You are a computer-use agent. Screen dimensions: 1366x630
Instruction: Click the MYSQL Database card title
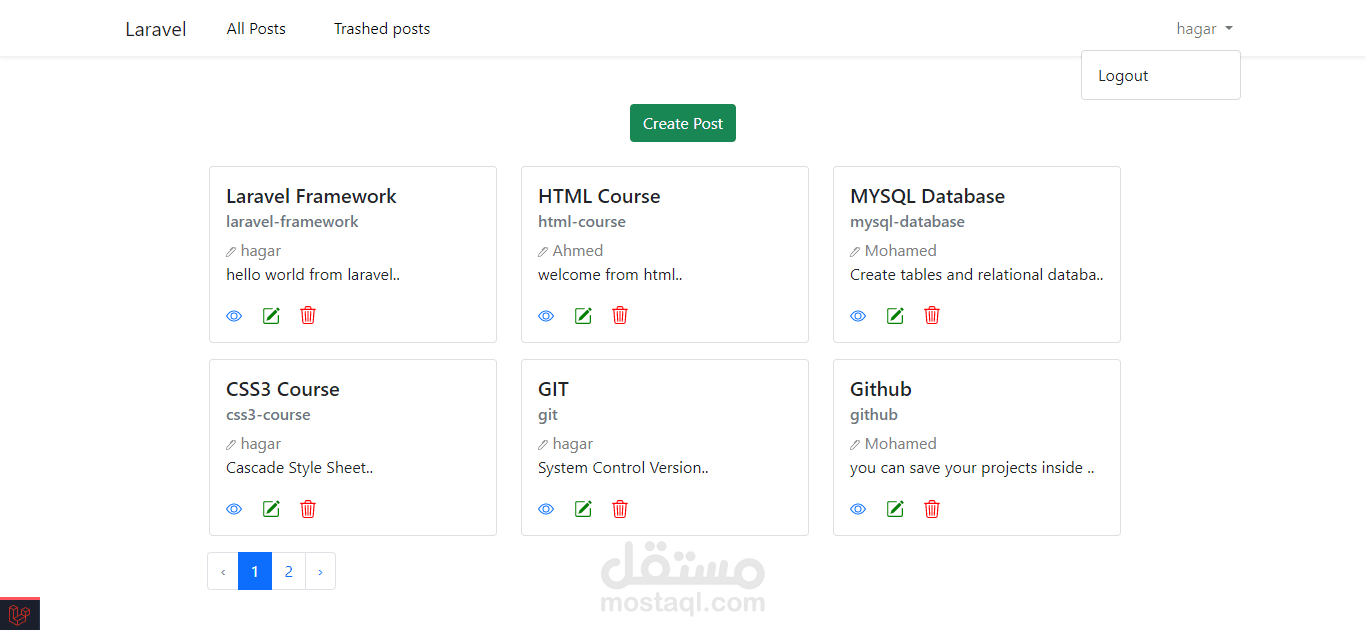(x=927, y=196)
